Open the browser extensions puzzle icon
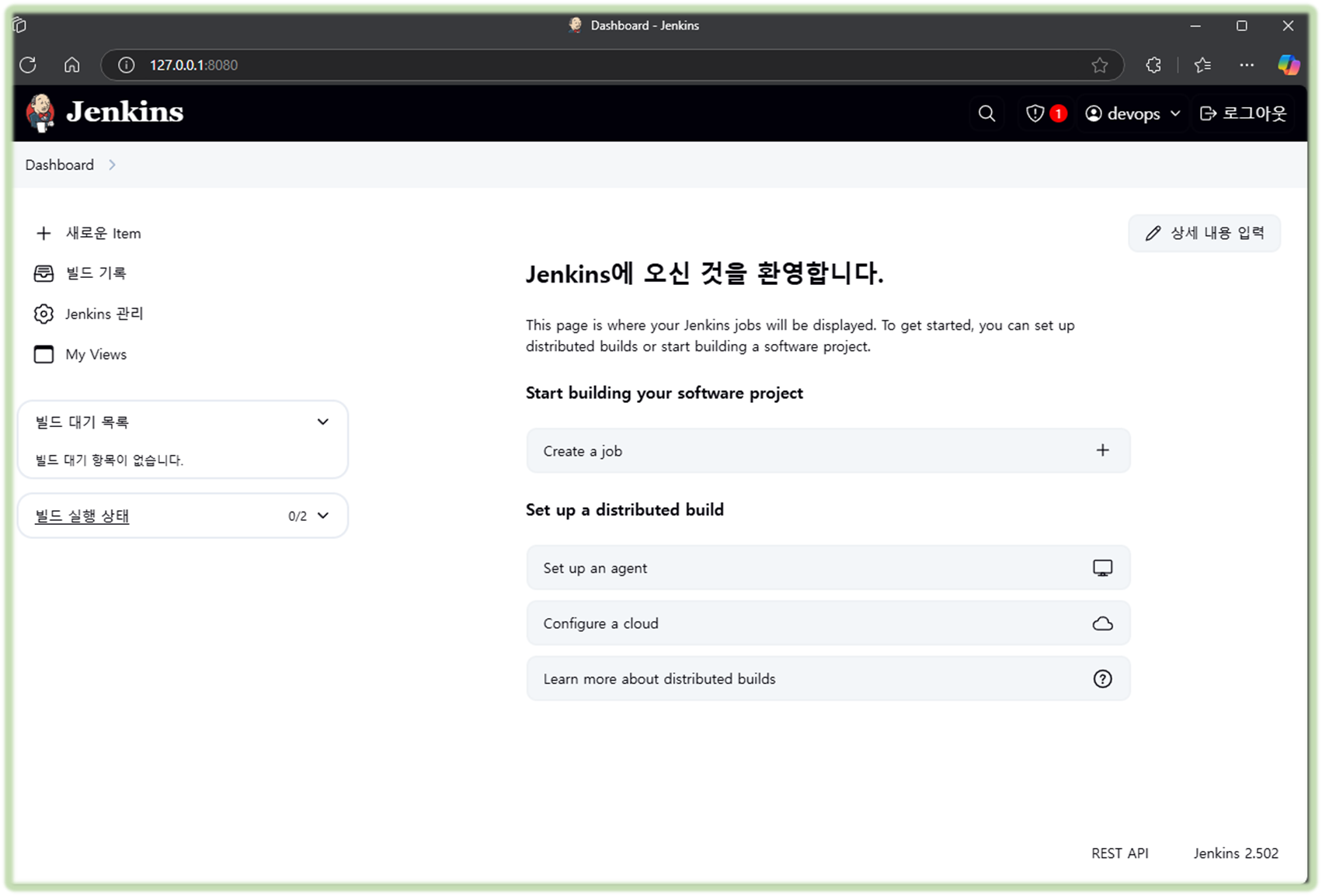The height and width of the screenshot is (896, 1322). point(1153,65)
